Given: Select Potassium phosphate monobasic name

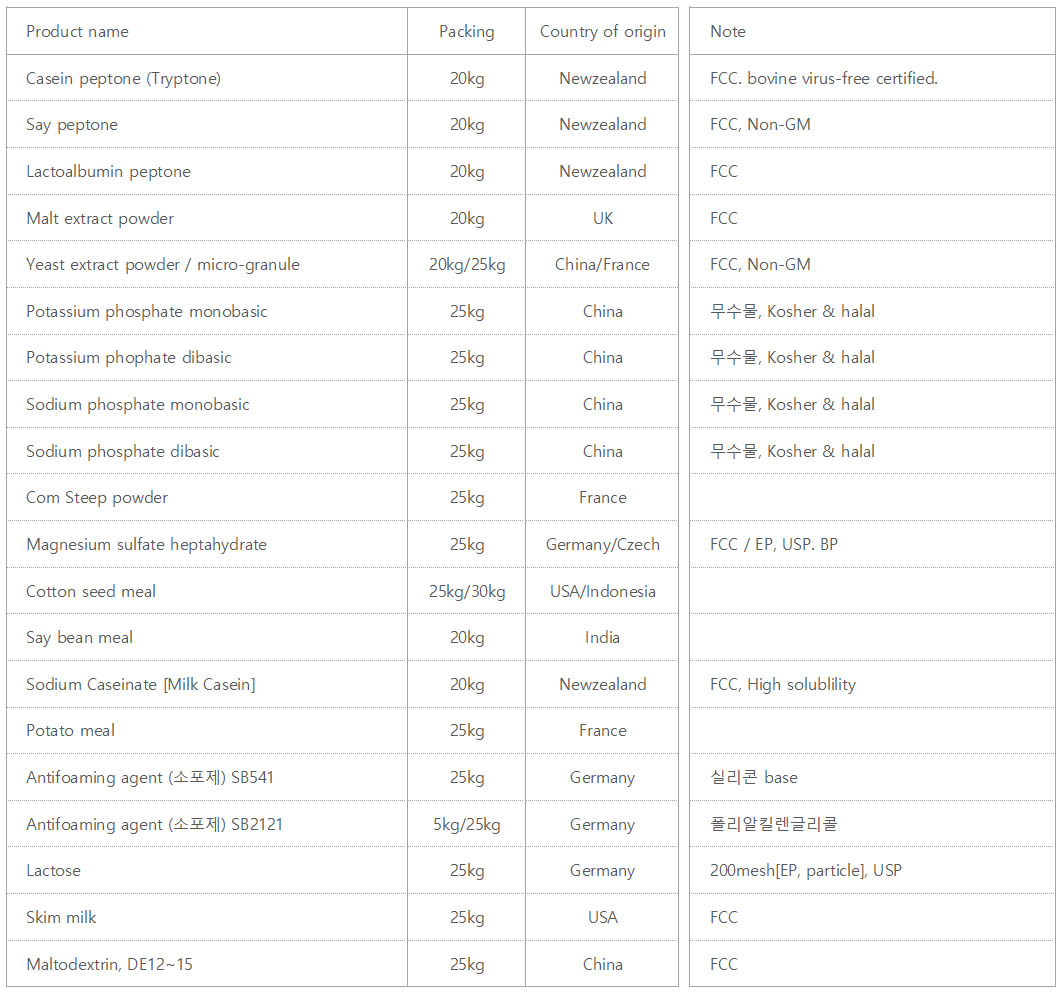Looking at the screenshot, I should (x=147, y=311).
